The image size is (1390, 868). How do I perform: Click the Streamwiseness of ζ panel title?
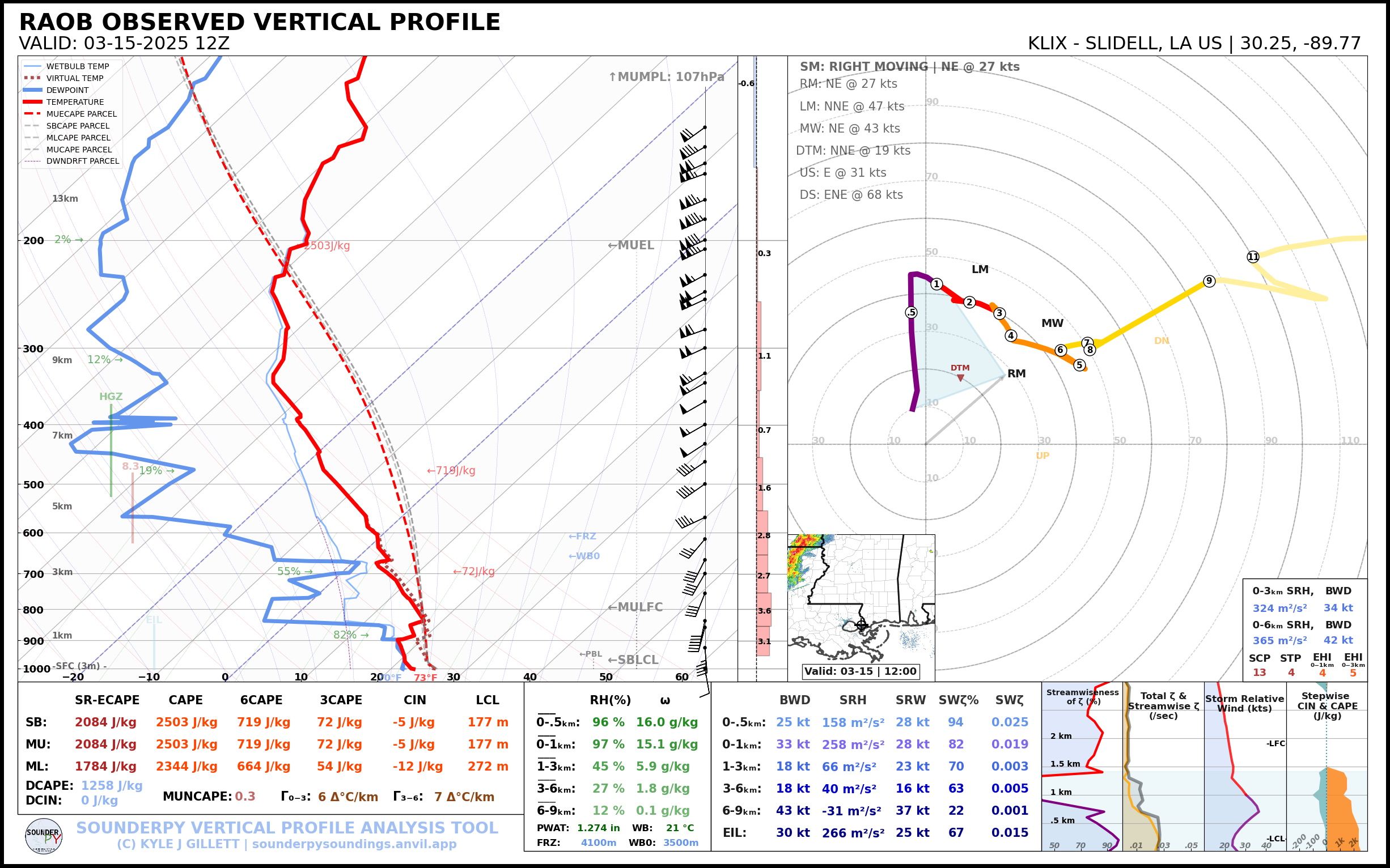coord(1082,697)
